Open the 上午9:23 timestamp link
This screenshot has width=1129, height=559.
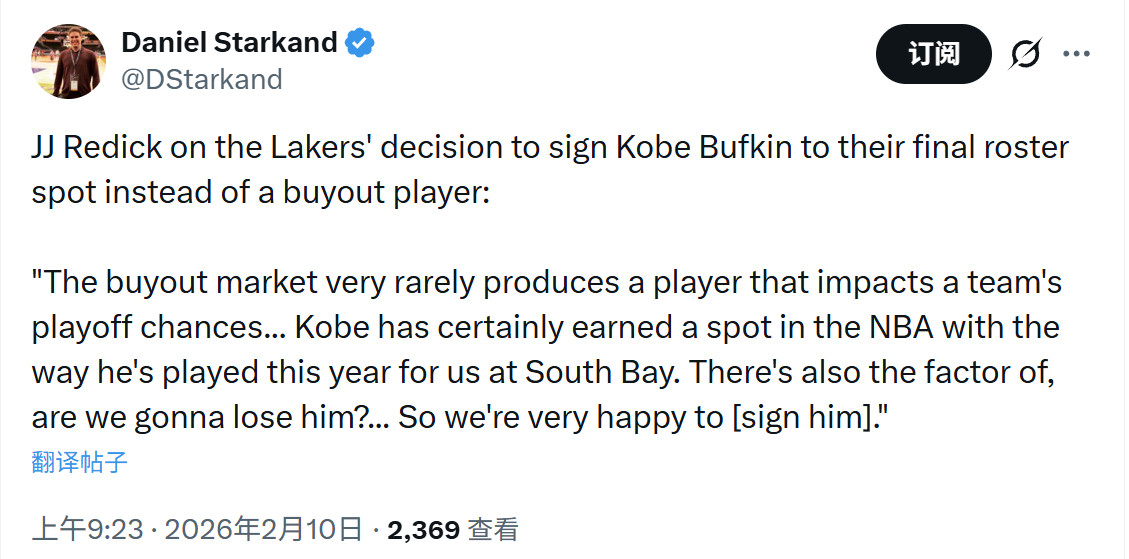(90, 529)
